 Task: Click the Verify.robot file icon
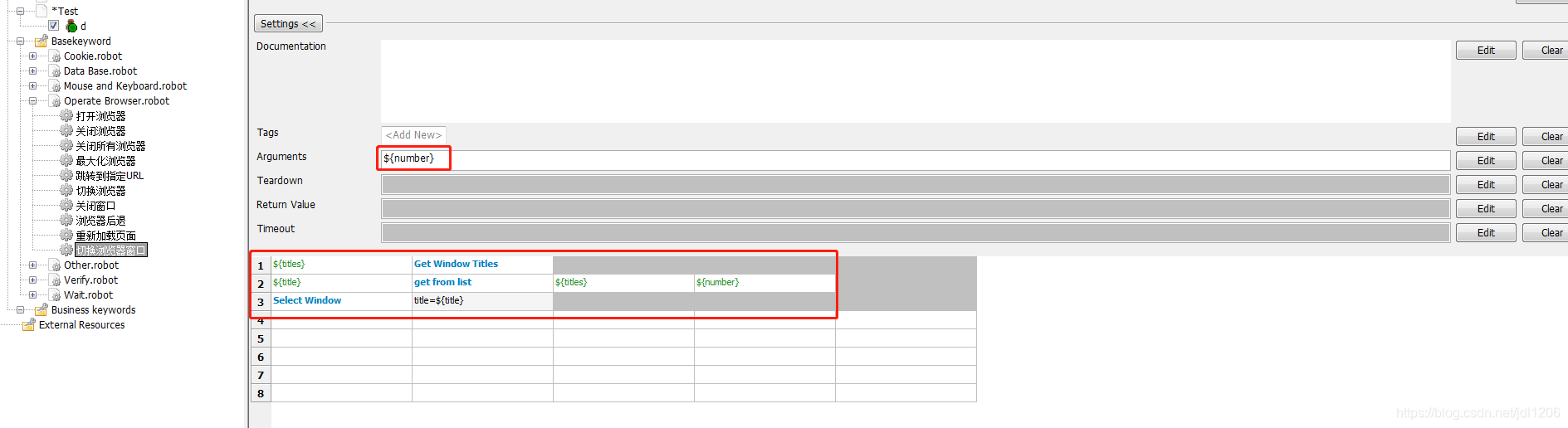[55, 280]
